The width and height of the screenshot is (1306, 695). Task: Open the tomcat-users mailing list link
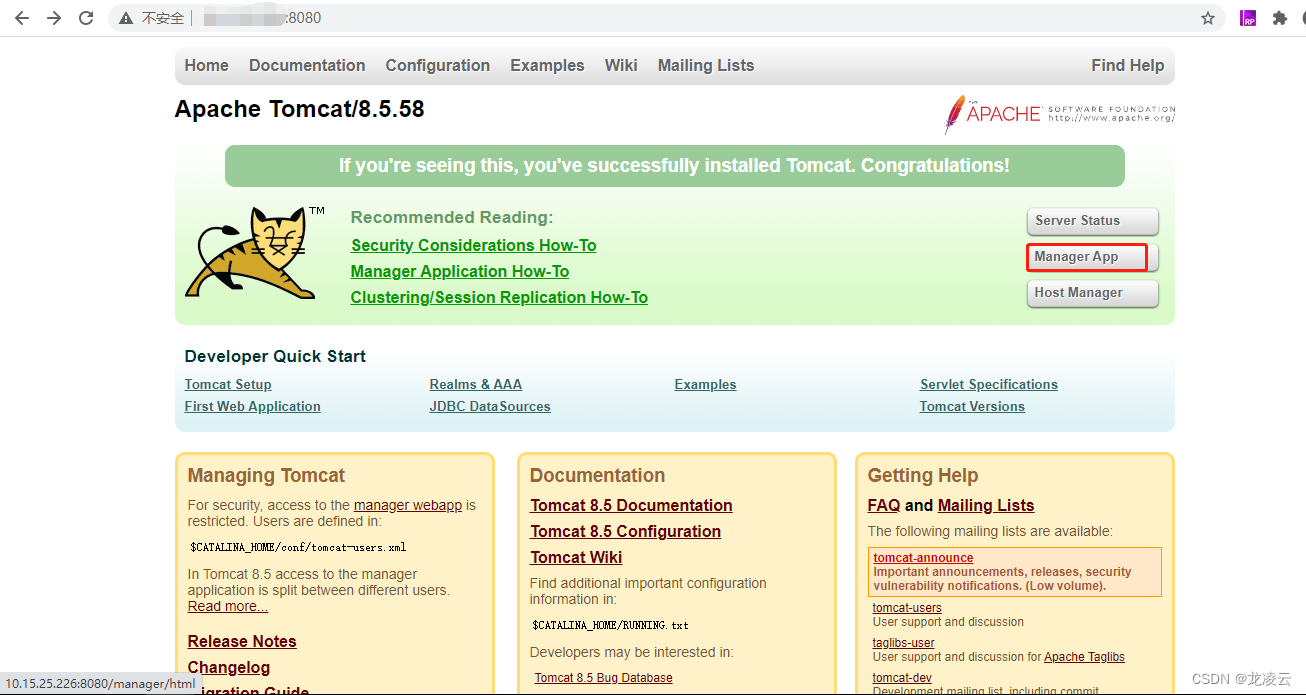[907, 608]
